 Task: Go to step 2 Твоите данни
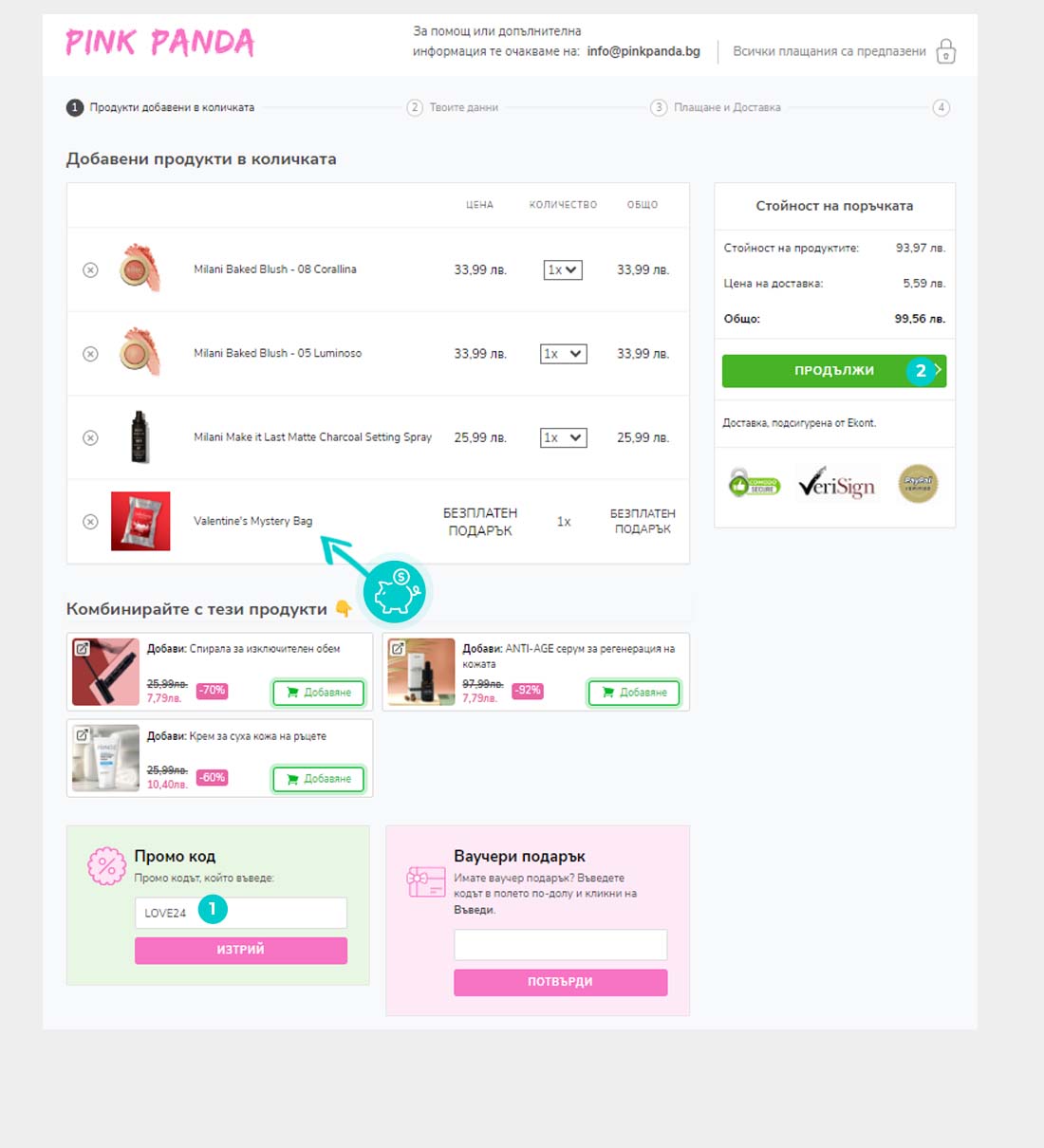[453, 107]
